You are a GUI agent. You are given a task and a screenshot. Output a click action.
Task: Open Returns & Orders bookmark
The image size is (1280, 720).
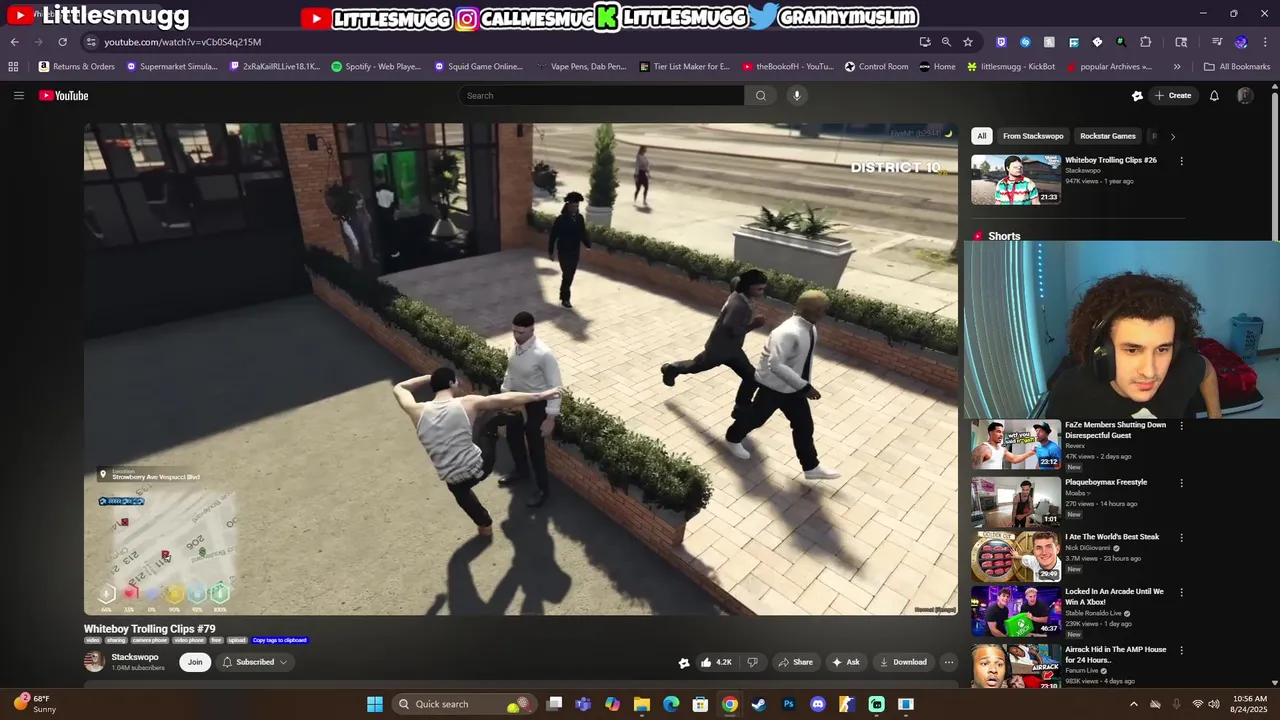pyautogui.click(x=77, y=67)
